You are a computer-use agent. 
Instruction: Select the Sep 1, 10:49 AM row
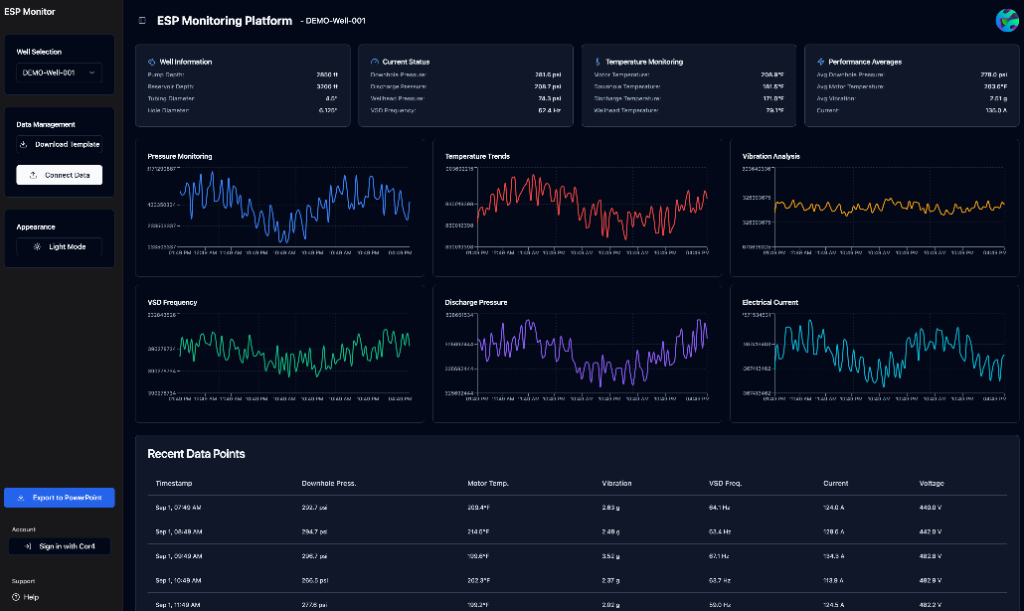click(x=577, y=580)
